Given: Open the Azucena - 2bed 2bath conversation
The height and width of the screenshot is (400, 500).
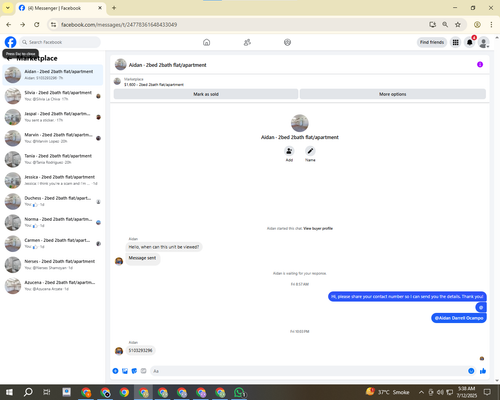Looking at the screenshot, I should [x=53, y=286].
